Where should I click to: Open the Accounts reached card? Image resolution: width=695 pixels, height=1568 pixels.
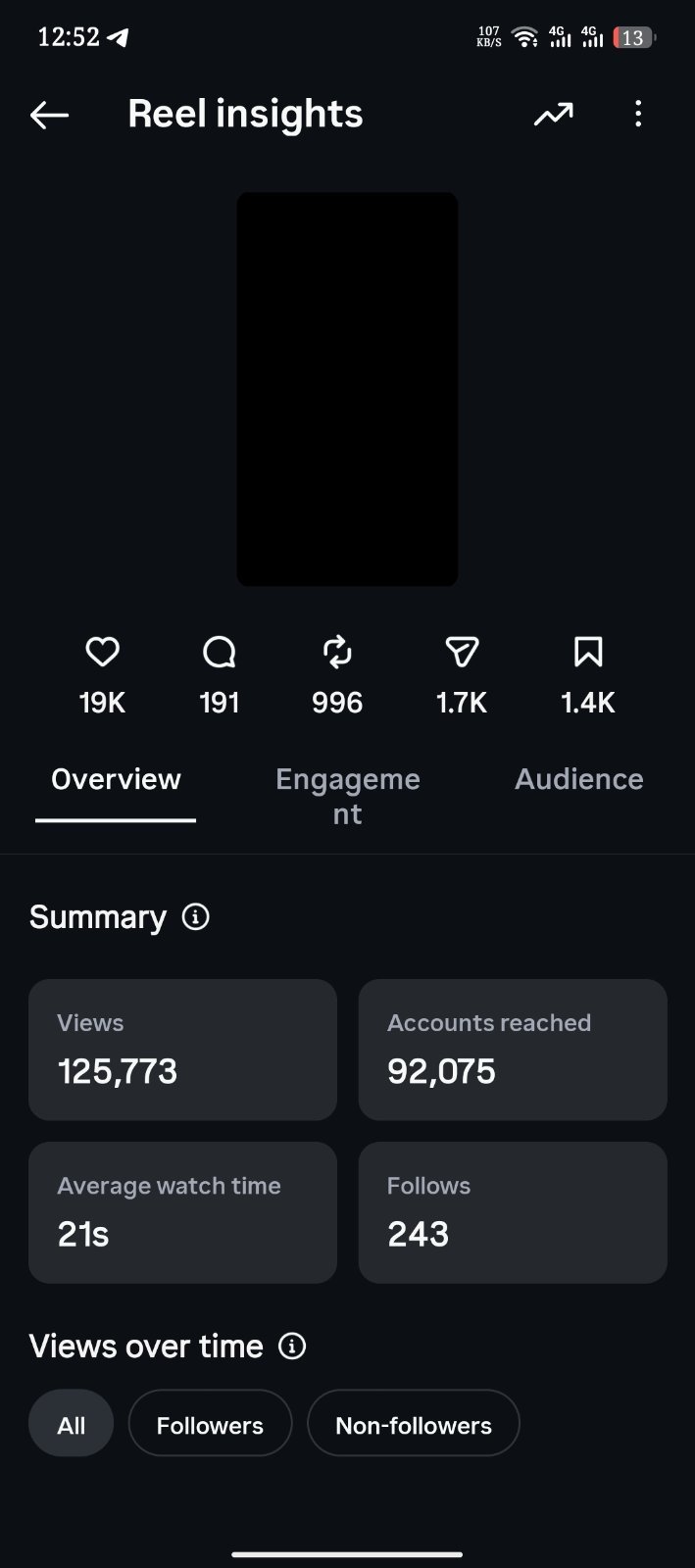(513, 1050)
